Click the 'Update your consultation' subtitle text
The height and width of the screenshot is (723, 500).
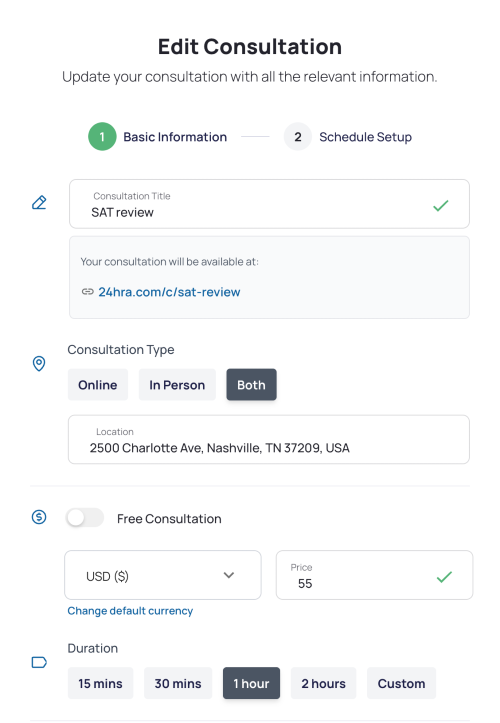coord(250,77)
